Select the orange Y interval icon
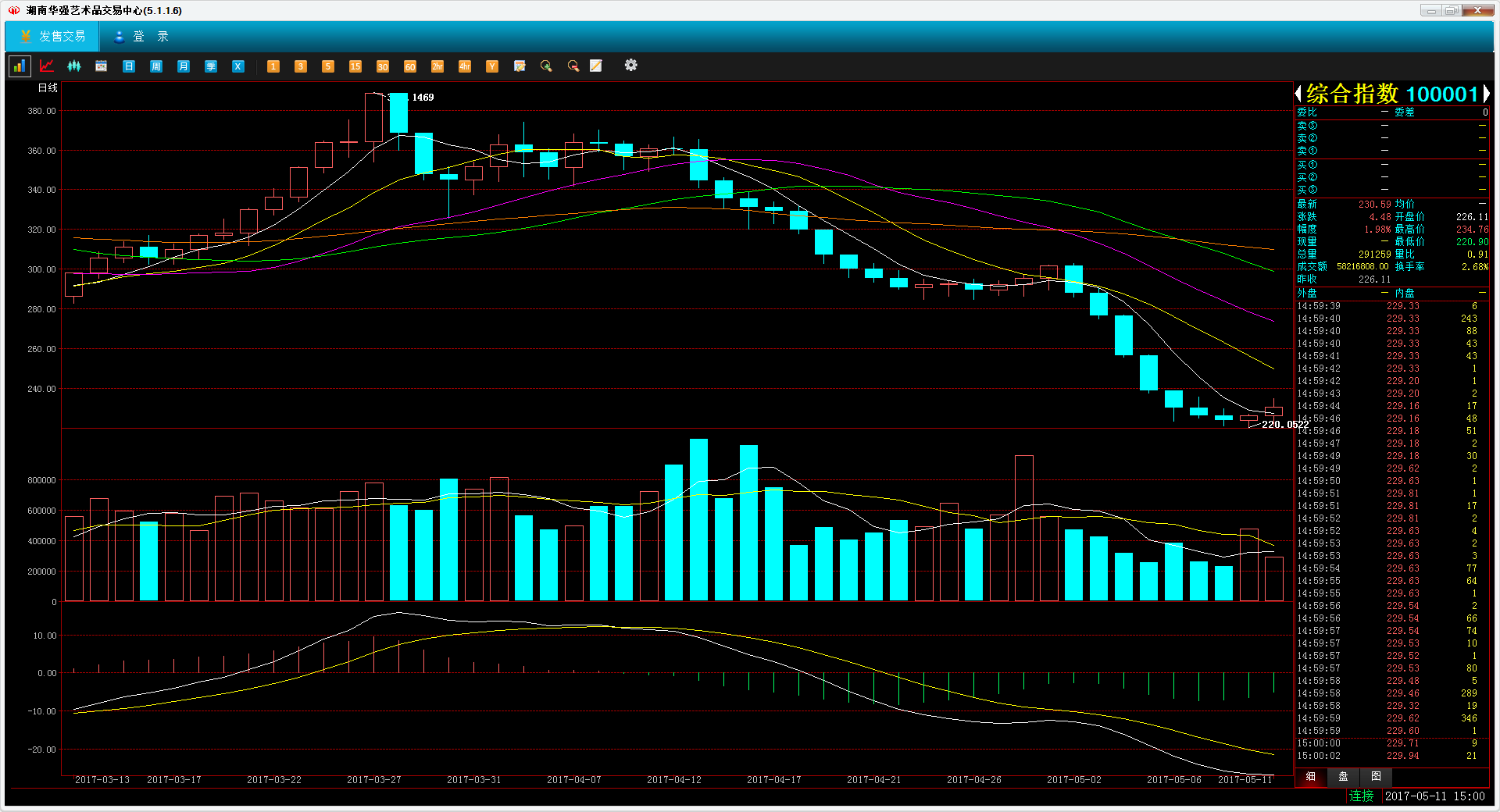The height and width of the screenshot is (812, 1500). (x=492, y=66)
